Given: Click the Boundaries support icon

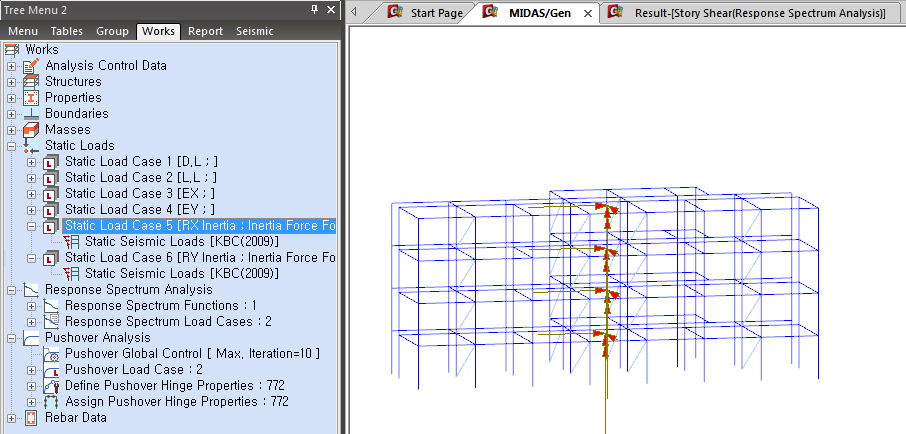Looking at the screenshot, I should pyautogui.click(x=31, y=114).
